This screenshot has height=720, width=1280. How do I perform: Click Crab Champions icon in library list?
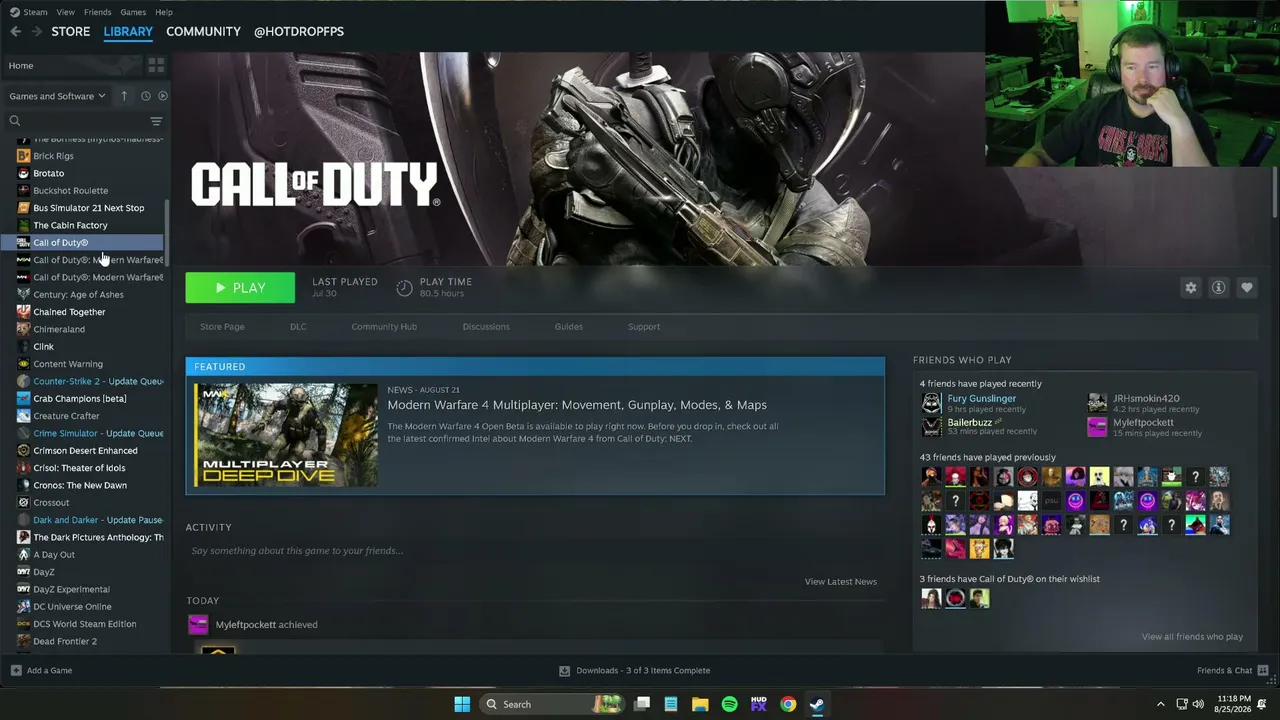click(x=23, y=398)
